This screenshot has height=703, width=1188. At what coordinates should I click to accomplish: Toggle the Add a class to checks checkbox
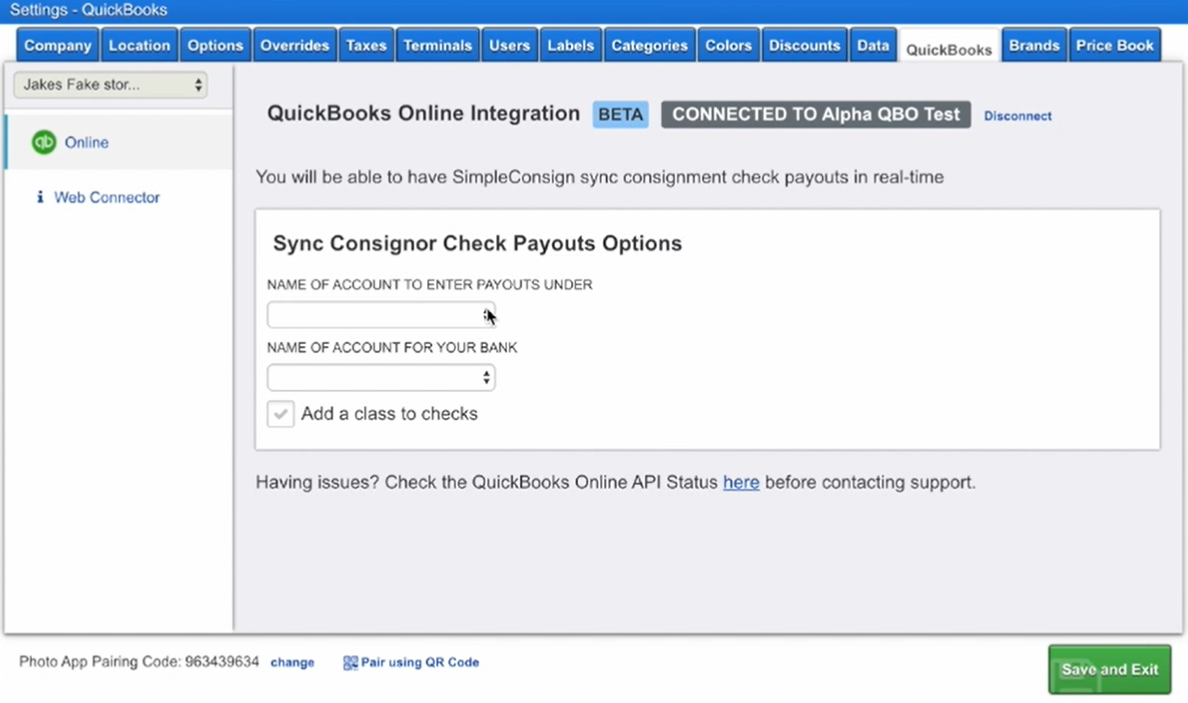280,414
